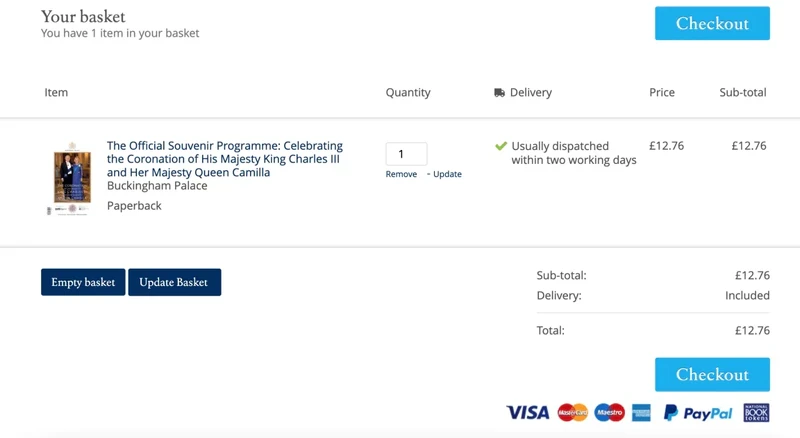800x438 pixels.
Task: Click the American Express logo
Action: pos(641,412)
